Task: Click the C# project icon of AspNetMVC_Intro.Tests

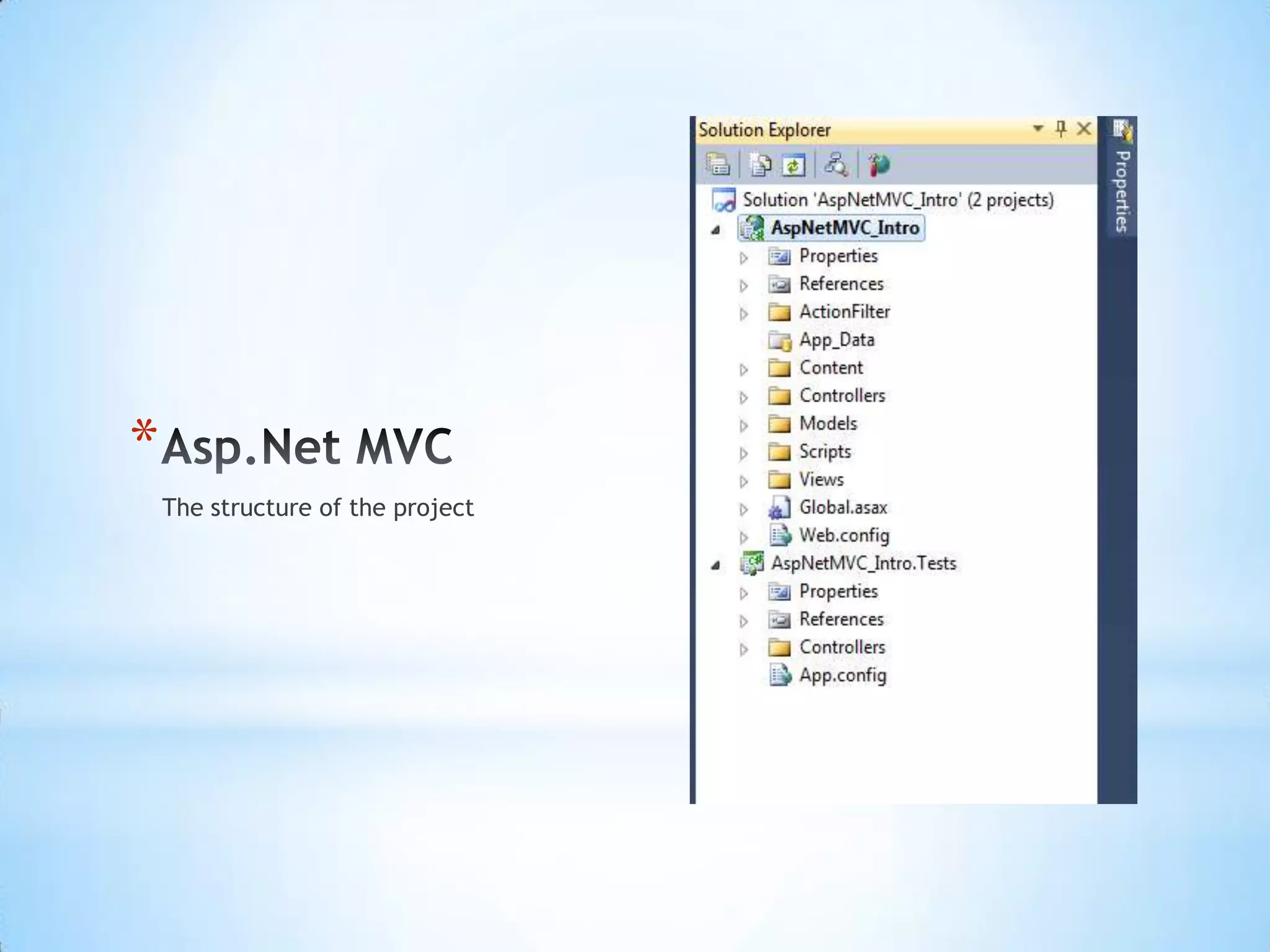Action: coord(752,563)
